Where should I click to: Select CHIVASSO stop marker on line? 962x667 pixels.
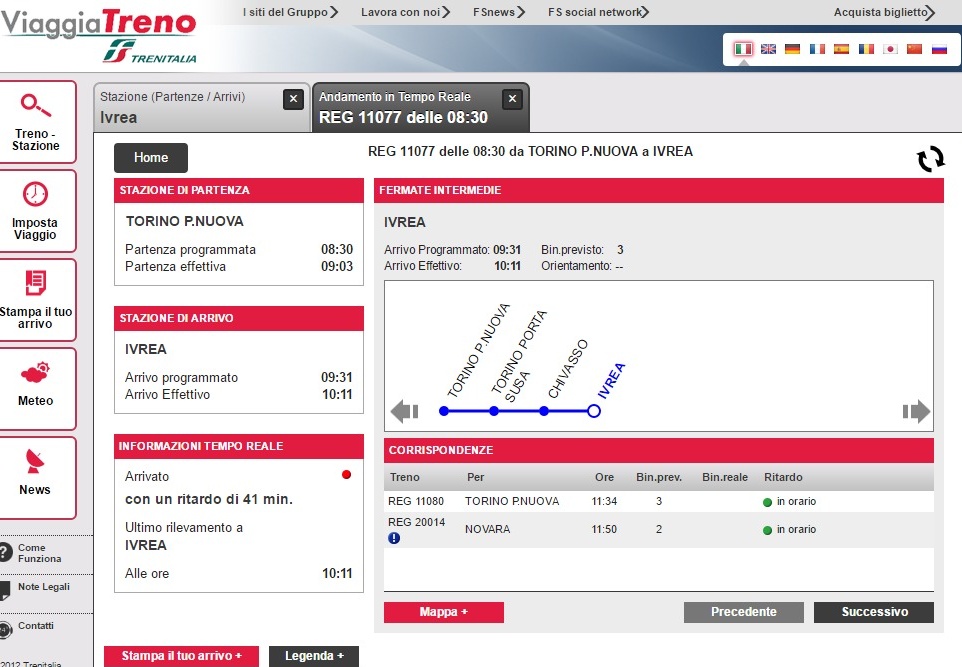pos(544,411)
